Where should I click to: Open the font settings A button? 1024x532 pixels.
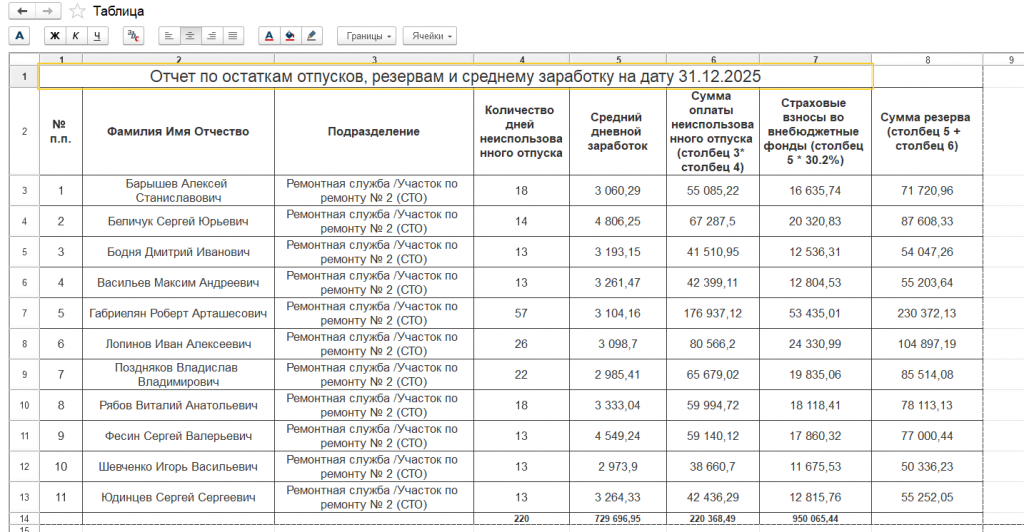click(x=20, y=36)
